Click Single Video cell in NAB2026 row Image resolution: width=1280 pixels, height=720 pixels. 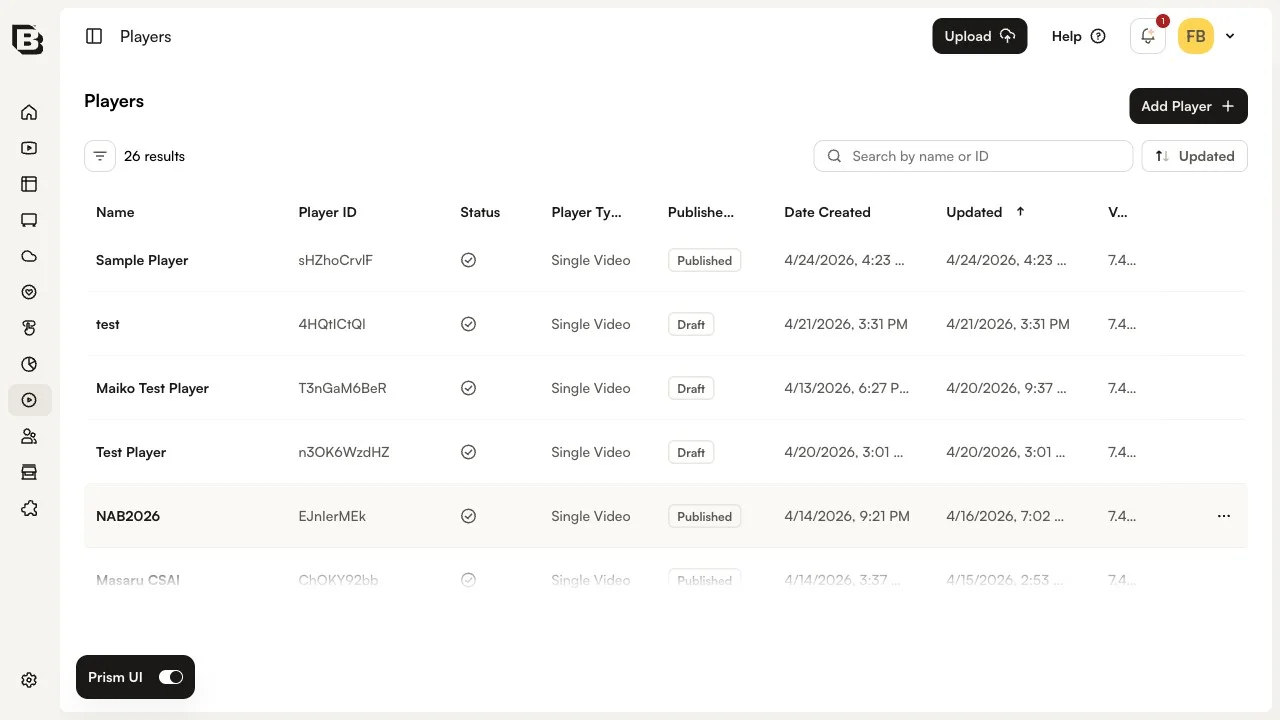point(591,516)
